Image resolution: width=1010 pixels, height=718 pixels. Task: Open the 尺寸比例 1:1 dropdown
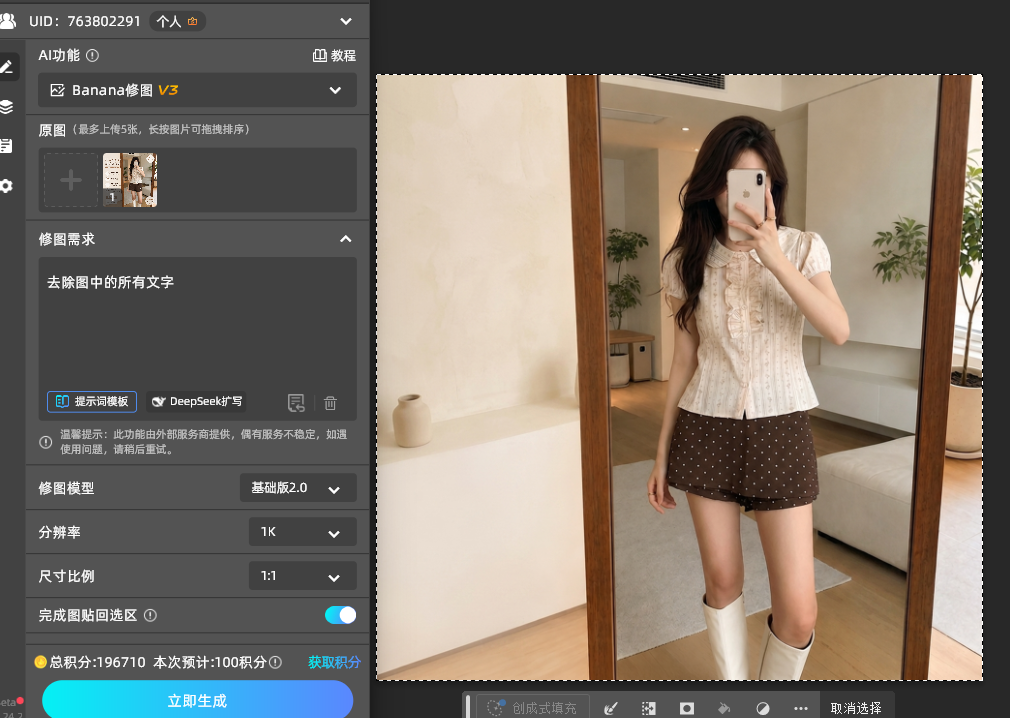pyautogui.click(x=303, y=576)
